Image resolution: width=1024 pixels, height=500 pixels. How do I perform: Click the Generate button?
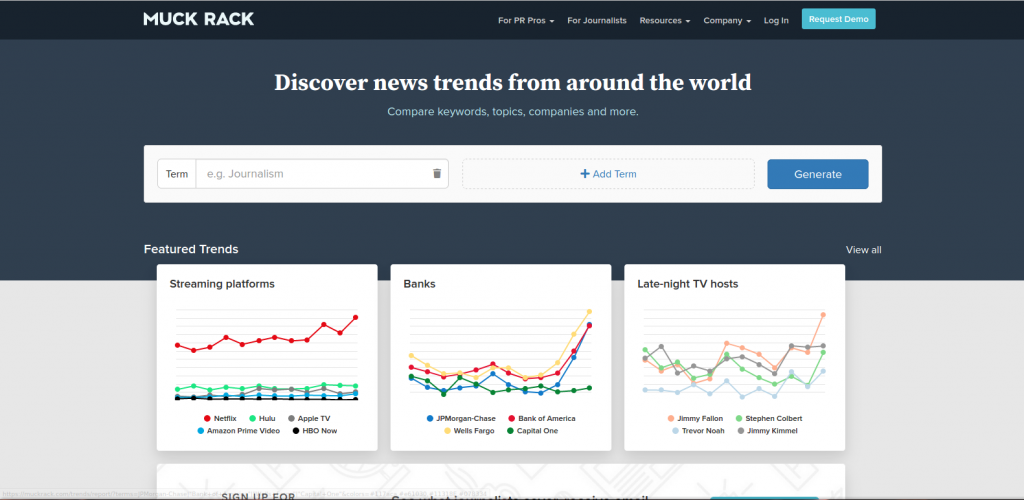coord(818,174)
